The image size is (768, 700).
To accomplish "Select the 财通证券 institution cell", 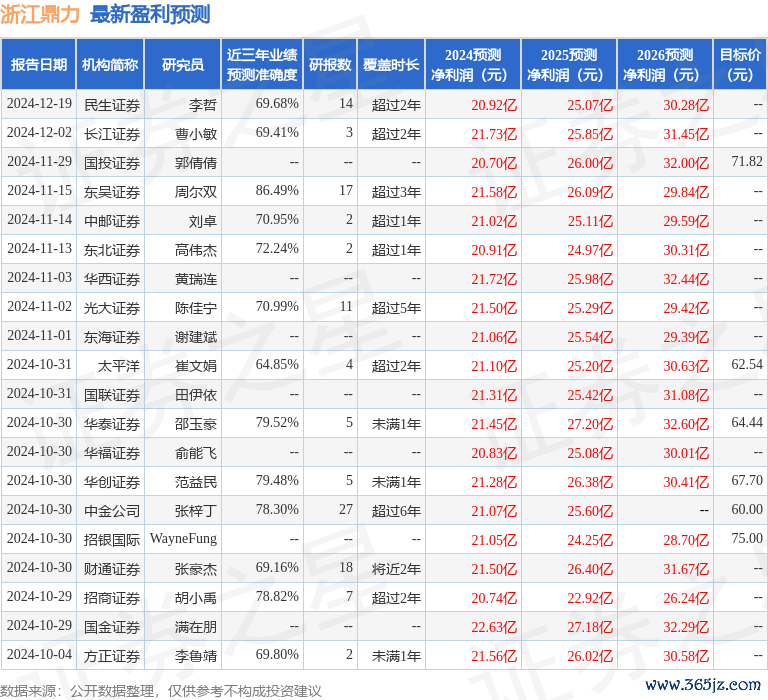I will (112, 569).
